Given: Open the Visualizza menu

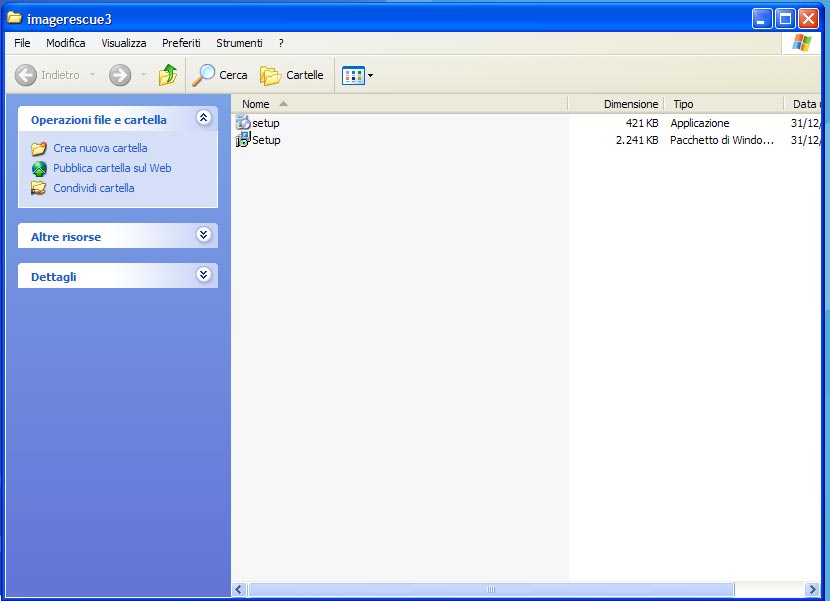Looking at the screenshot, I should (x=124, y=43).
